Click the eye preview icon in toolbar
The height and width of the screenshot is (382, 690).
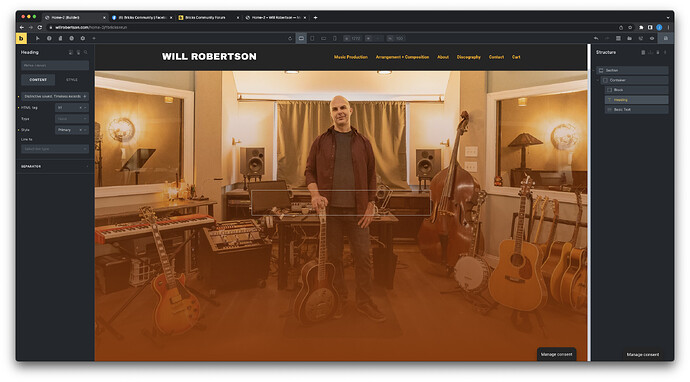pyautogui.click(x=652, y=38)
